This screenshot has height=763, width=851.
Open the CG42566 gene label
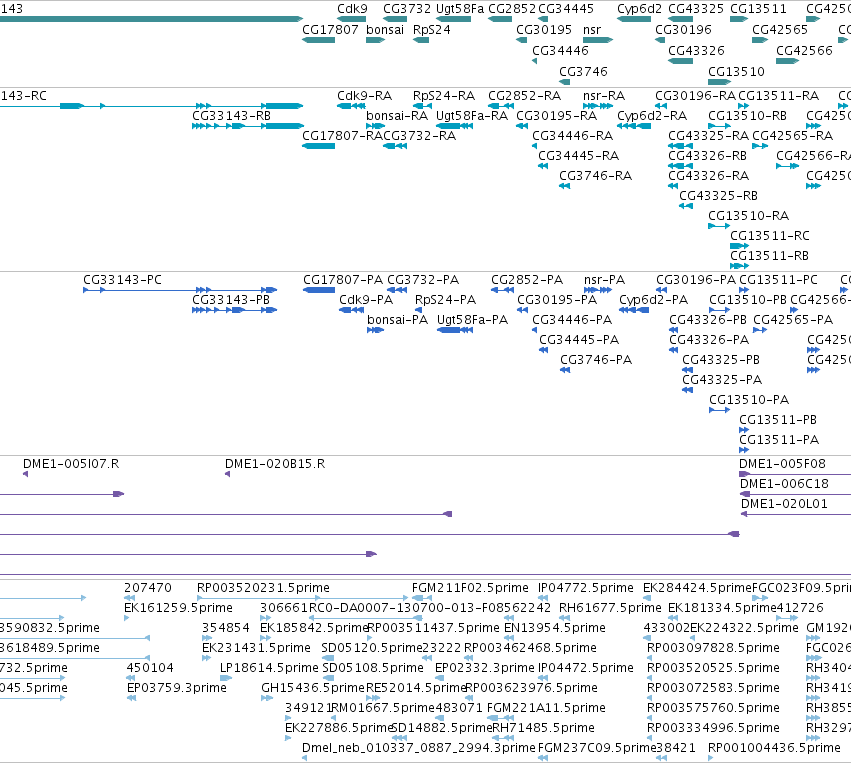click(804, 50)
